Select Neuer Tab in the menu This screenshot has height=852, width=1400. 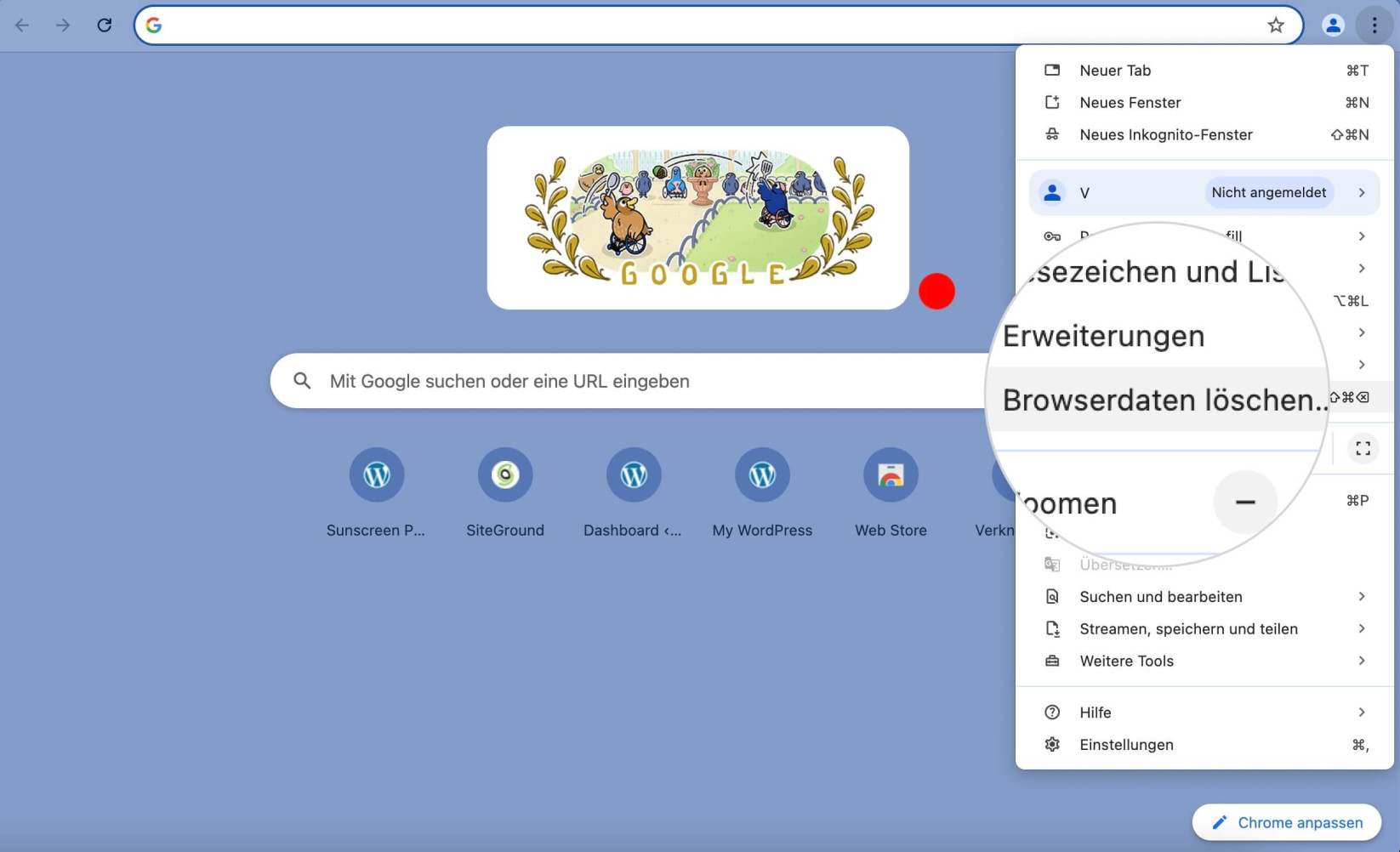(x=1204, y=71)
